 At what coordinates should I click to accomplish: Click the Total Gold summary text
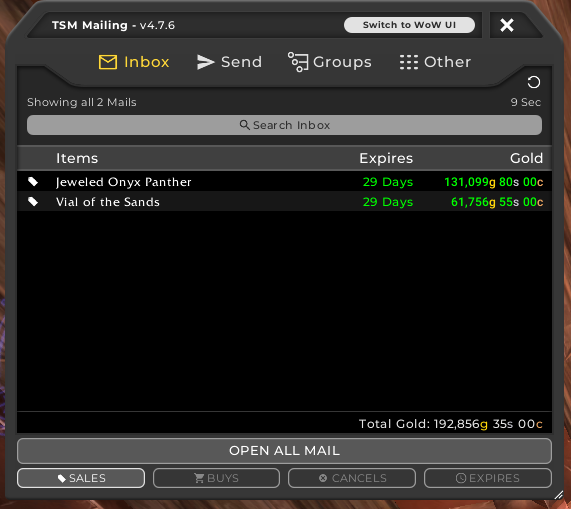click(450, 424)
